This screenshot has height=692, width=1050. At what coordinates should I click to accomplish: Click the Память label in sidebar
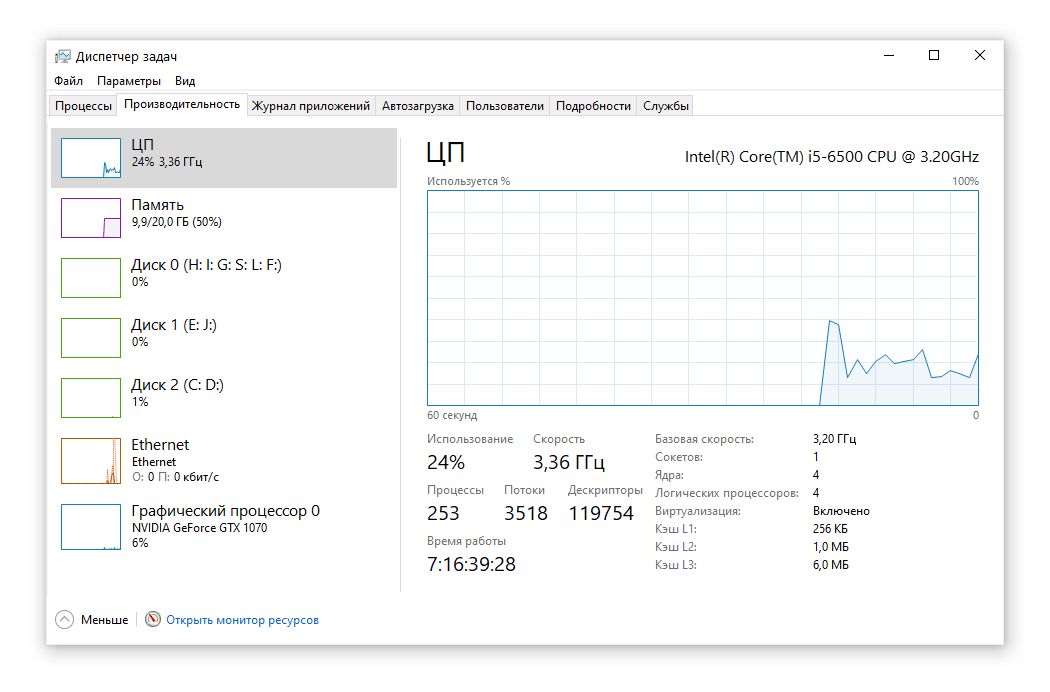157,205
